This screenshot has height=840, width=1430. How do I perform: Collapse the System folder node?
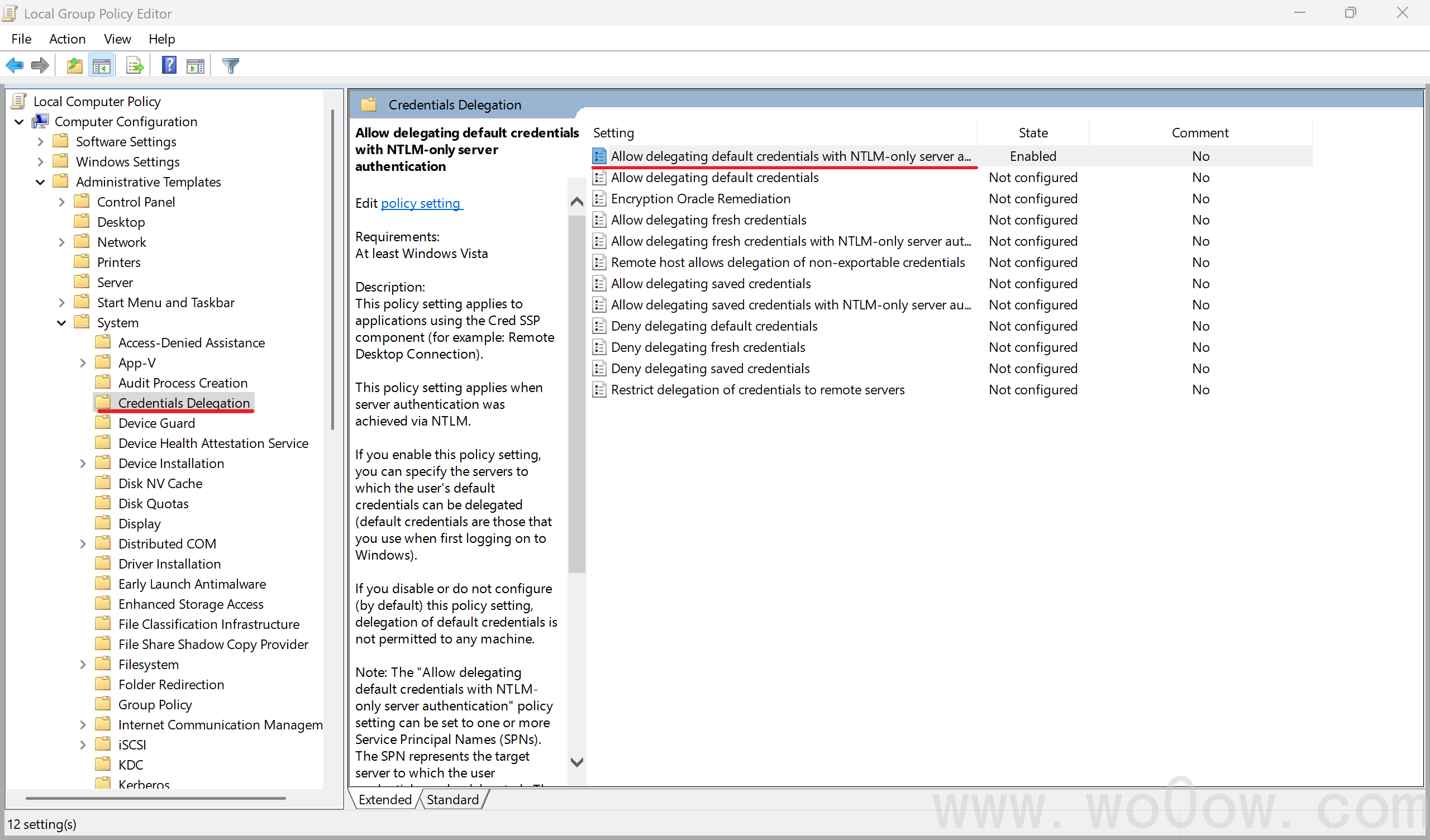pyautogui.click(x=61, y=323)
